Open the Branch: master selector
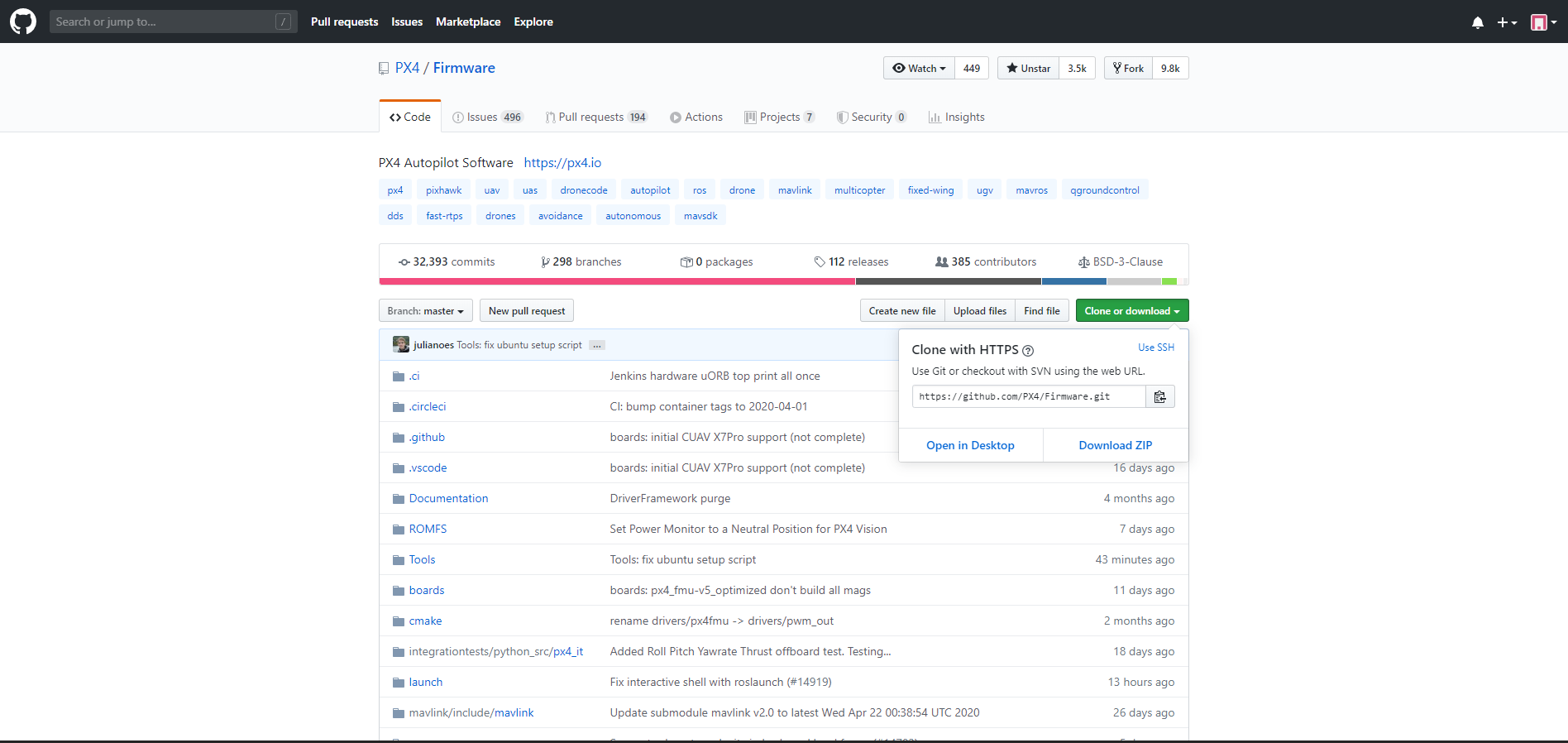 [425, 311]
